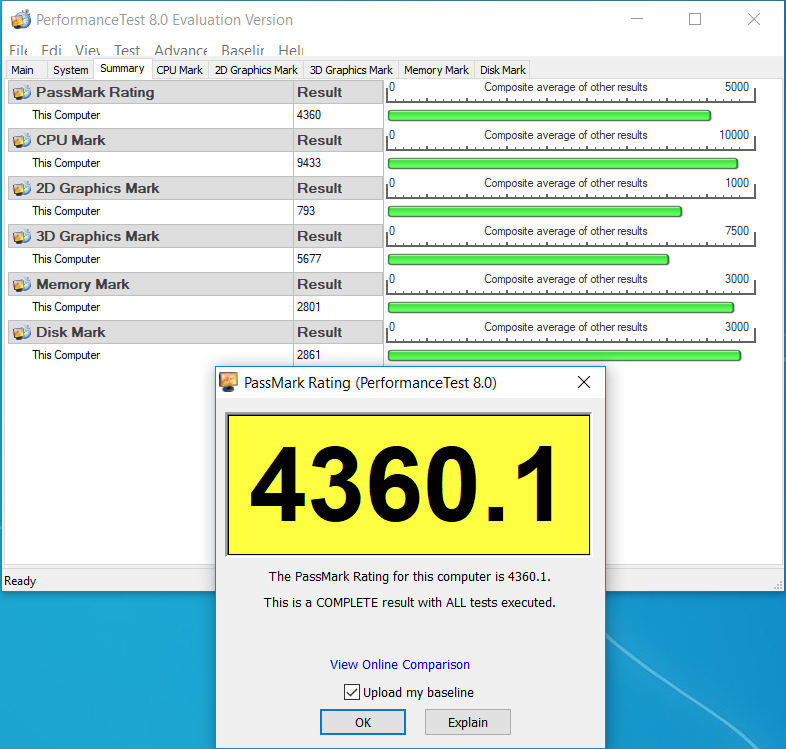Switch to the CPU Mark tab
This screenshot has width=786, height=749.
(179, 70)
